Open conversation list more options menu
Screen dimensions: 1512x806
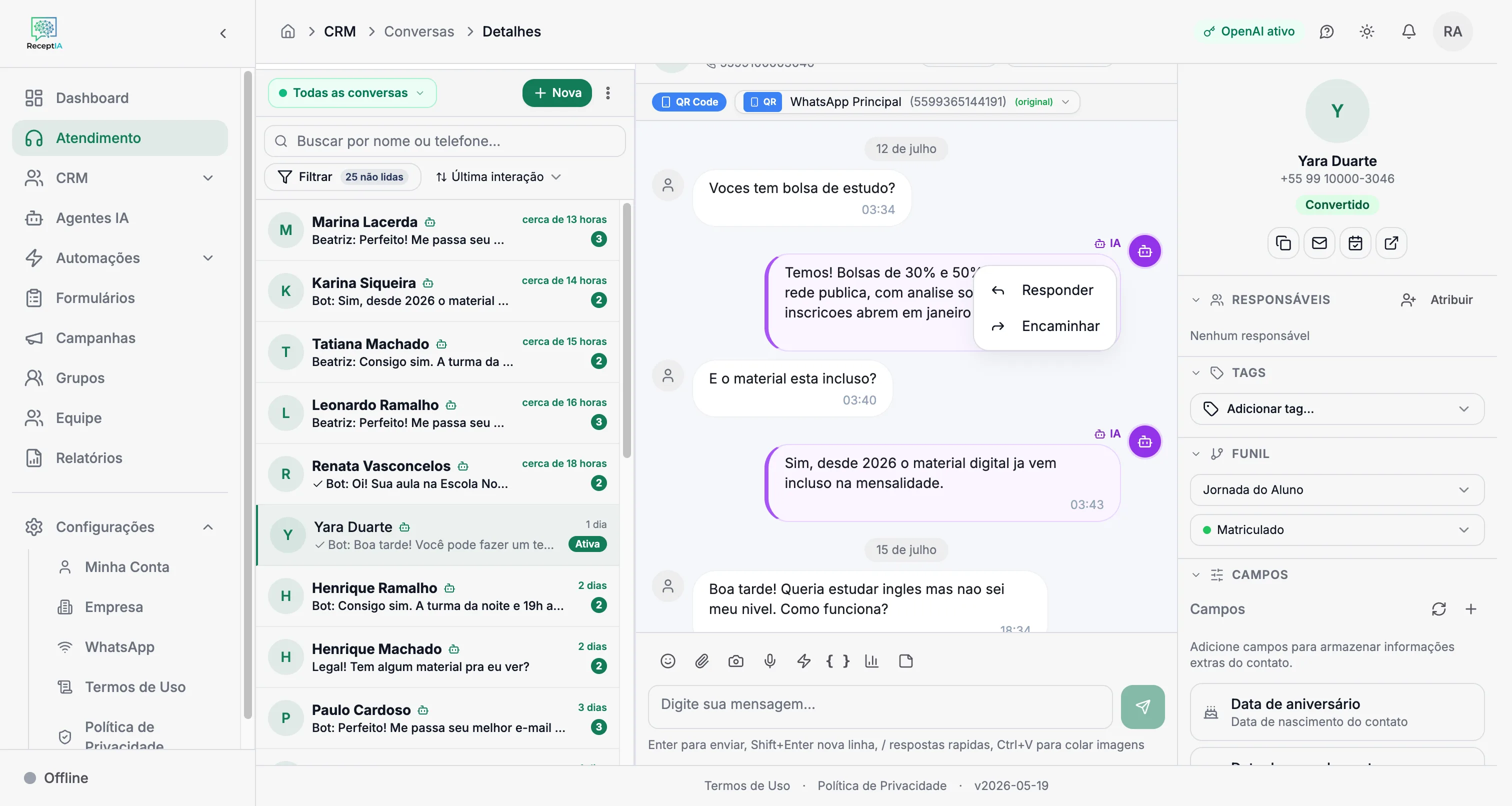[x=608, y=93]
